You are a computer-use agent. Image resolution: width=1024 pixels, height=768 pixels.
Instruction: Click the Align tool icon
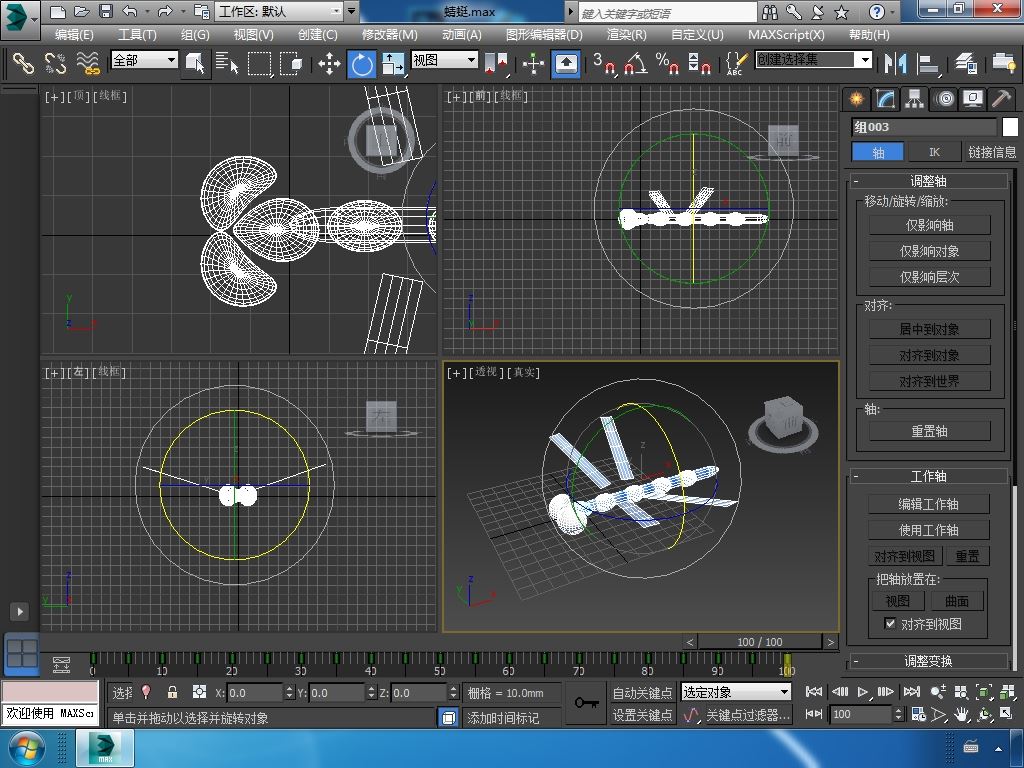(927, 63)
